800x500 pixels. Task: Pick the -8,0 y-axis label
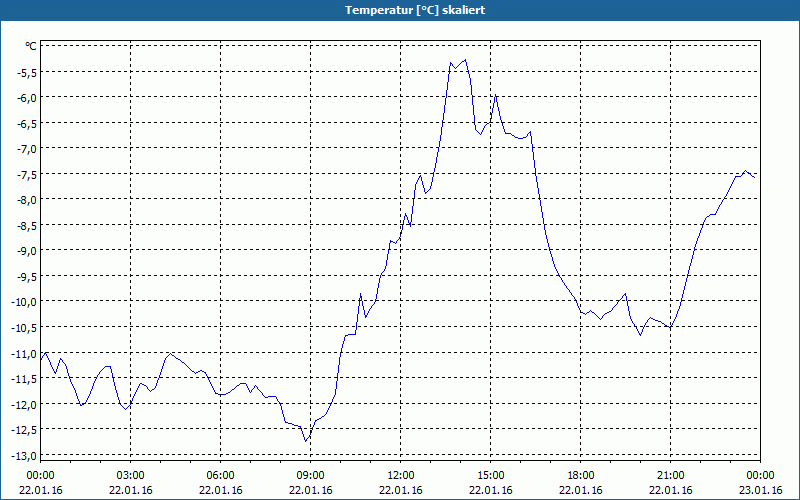[27, 199]
